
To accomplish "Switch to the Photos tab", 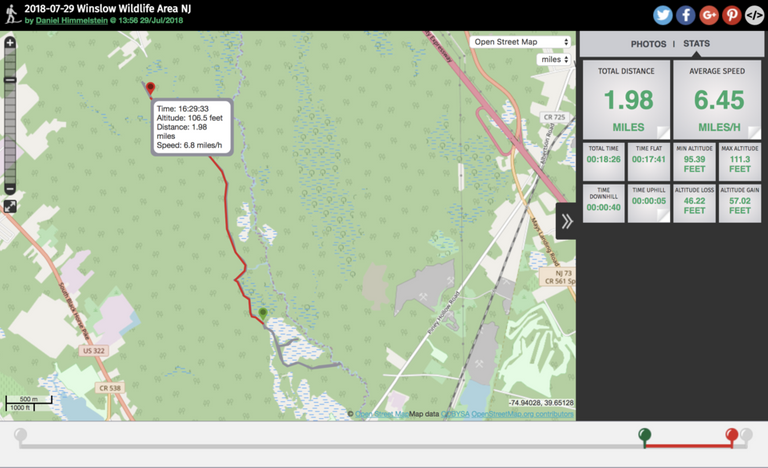I will (x=648, y=44).
